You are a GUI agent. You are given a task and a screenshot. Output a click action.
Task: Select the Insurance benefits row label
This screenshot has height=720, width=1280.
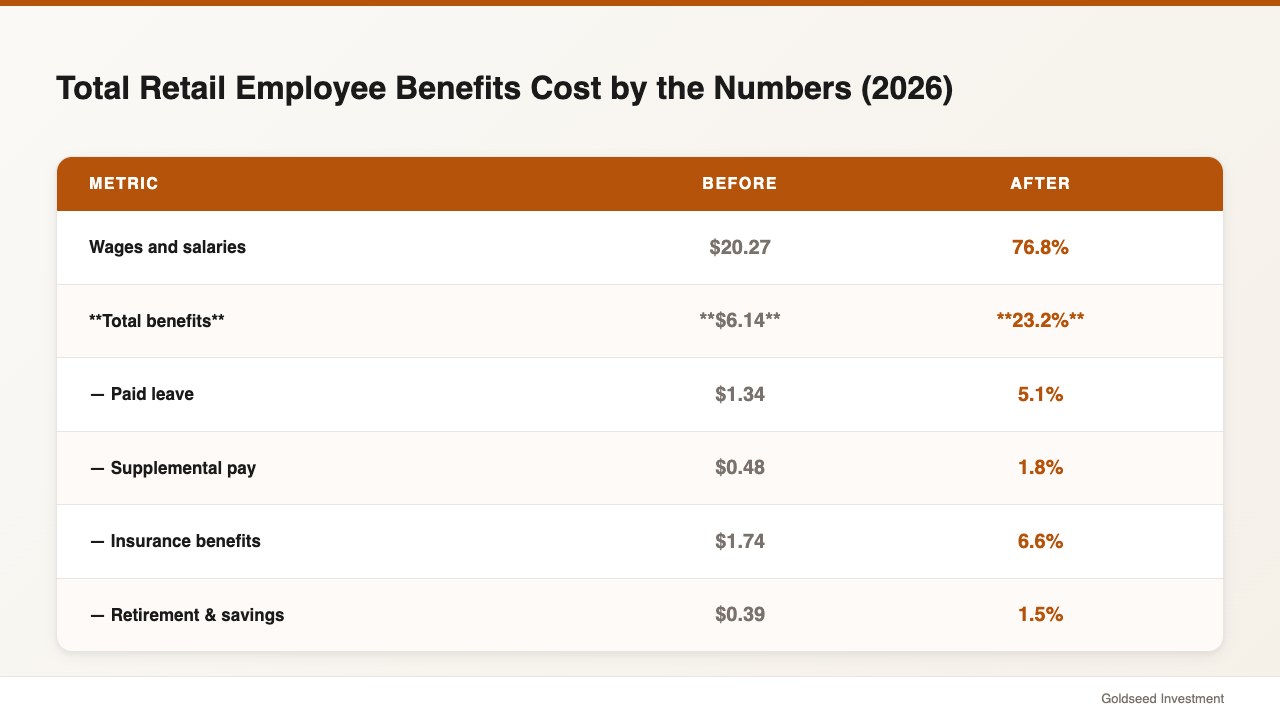pos(175,541)
